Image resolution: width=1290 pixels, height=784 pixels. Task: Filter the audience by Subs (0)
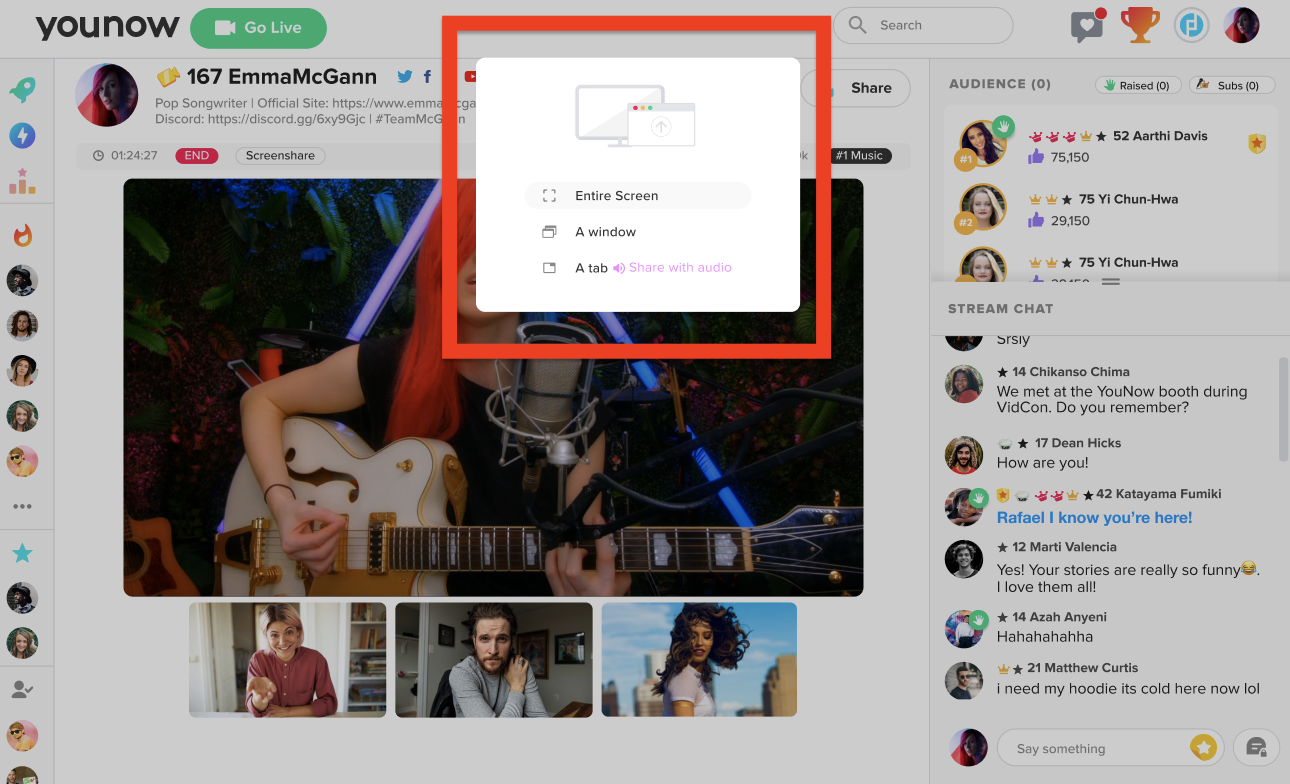click(x=1231, y=86)
